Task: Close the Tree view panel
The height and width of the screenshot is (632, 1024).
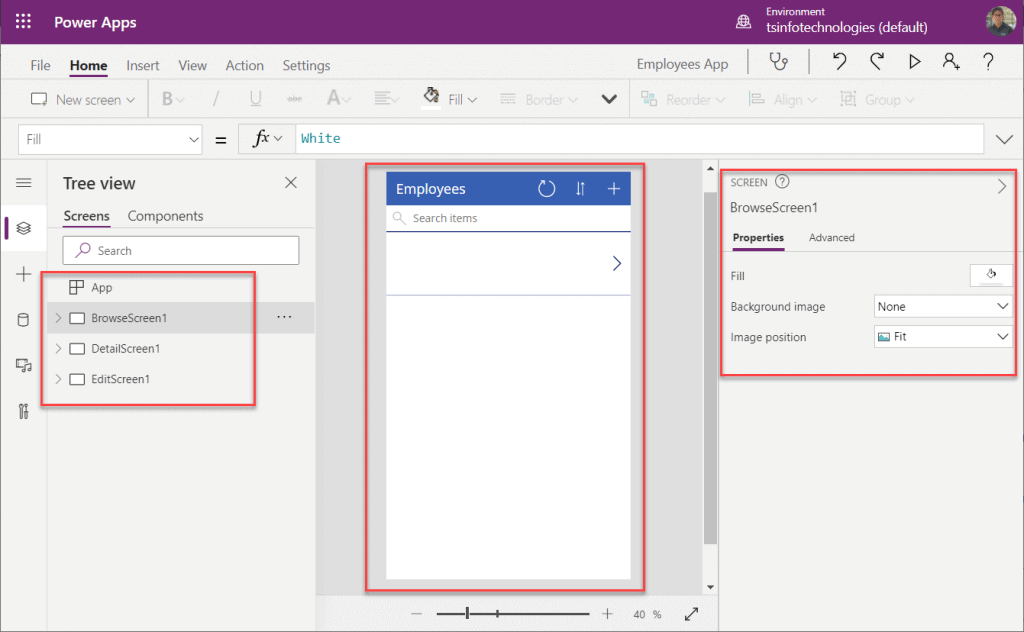Action: click(x=291, y=183)
